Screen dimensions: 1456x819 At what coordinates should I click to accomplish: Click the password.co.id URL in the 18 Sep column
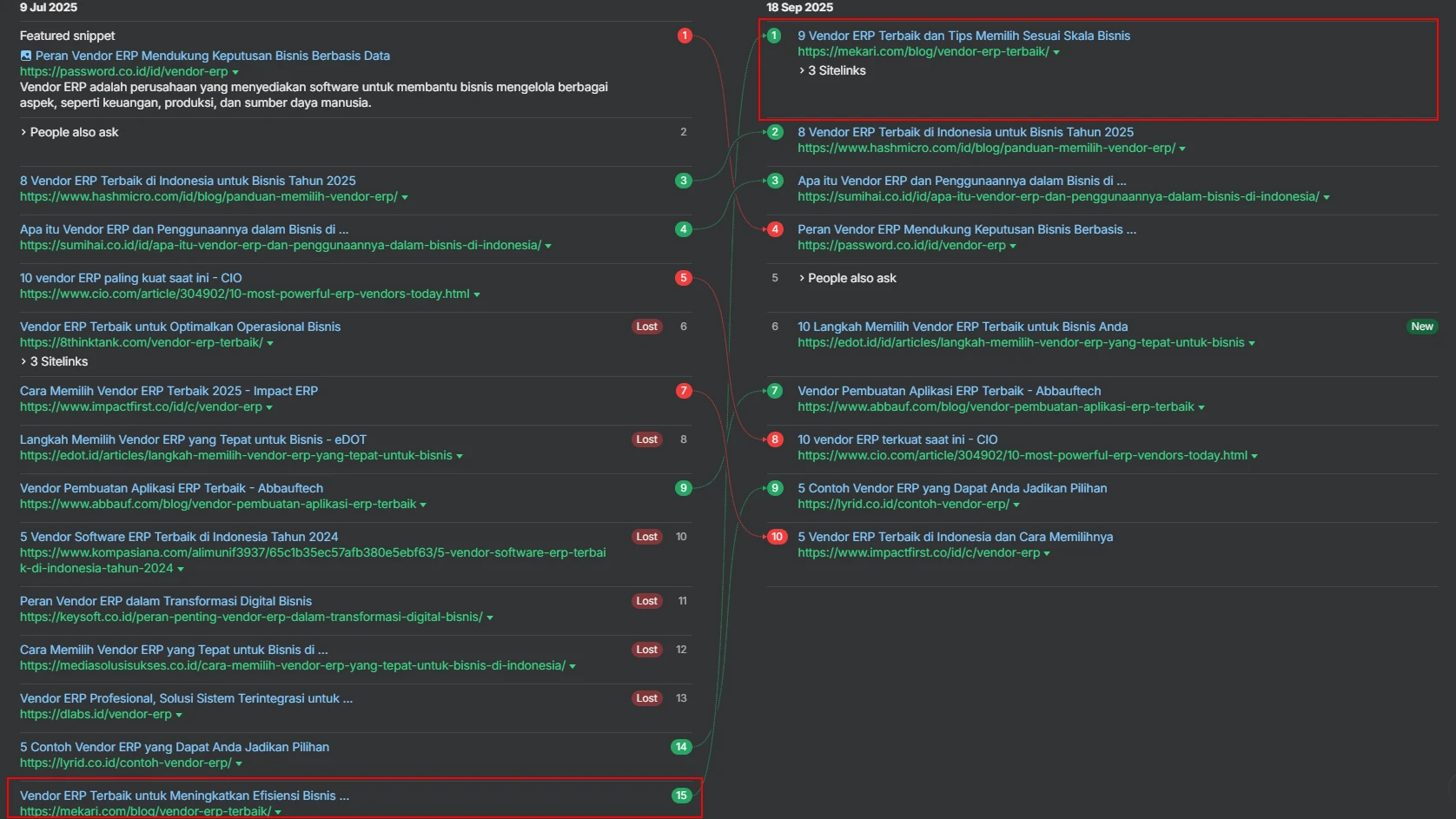[x=902, y=245]
